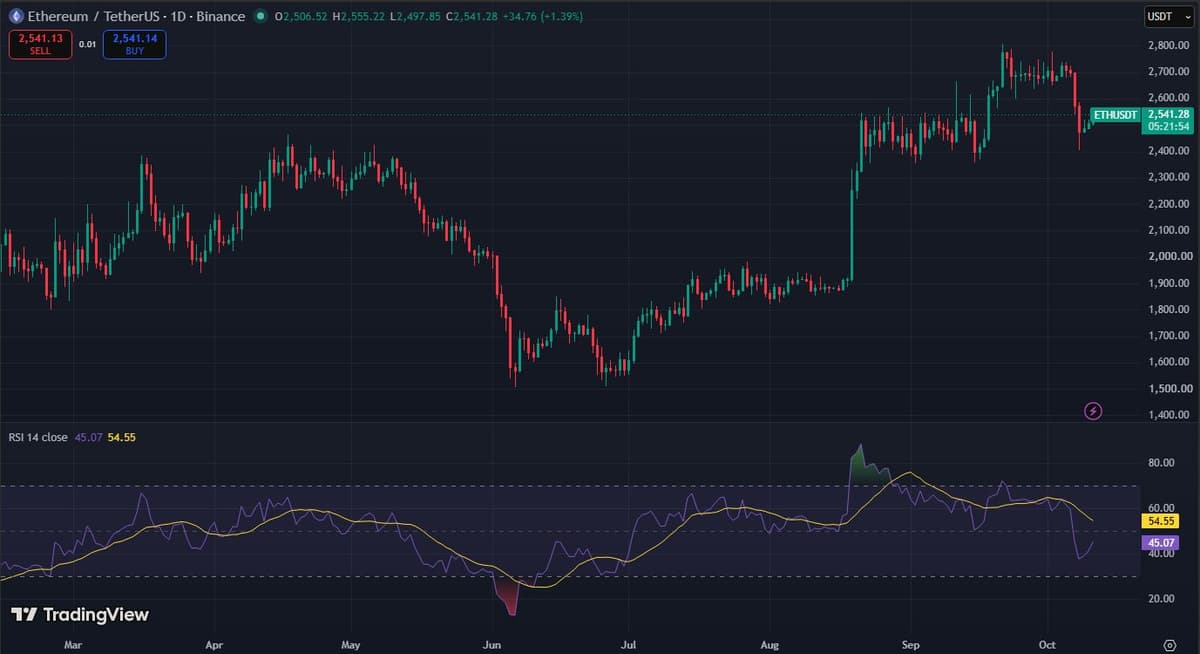Click the 80.00 RSI scale label
Viewport: 1200px width, 654px height.
pyautogui.click(x=1161, y=463)
